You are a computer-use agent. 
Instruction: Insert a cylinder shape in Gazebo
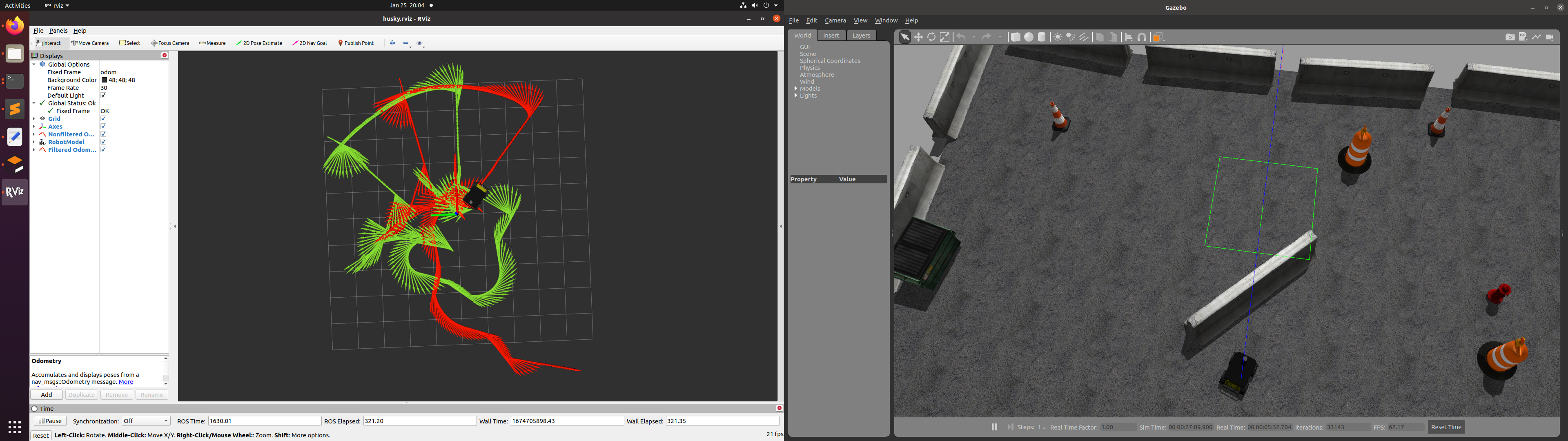[1042, 37]
